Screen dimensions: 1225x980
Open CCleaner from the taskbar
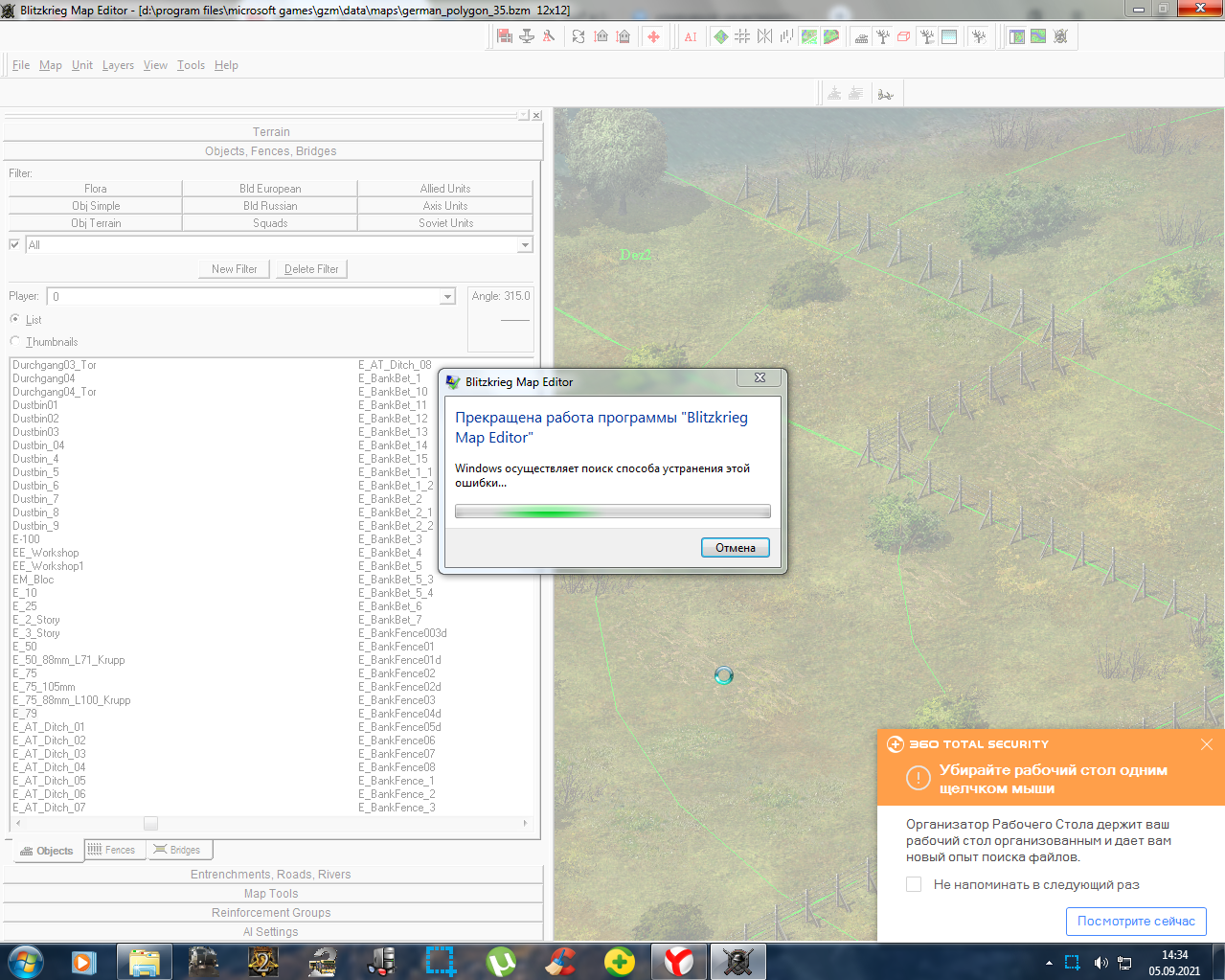pyautogui.click(x=560, y=962)
